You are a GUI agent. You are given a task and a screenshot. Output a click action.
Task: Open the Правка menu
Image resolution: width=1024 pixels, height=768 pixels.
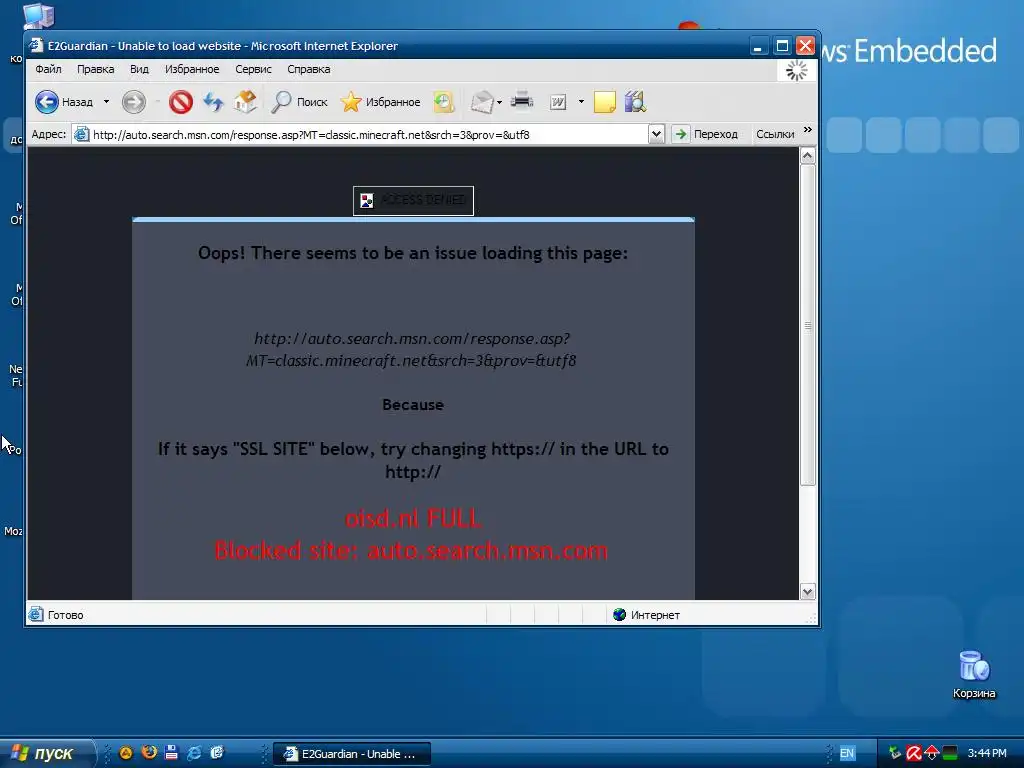95,69
